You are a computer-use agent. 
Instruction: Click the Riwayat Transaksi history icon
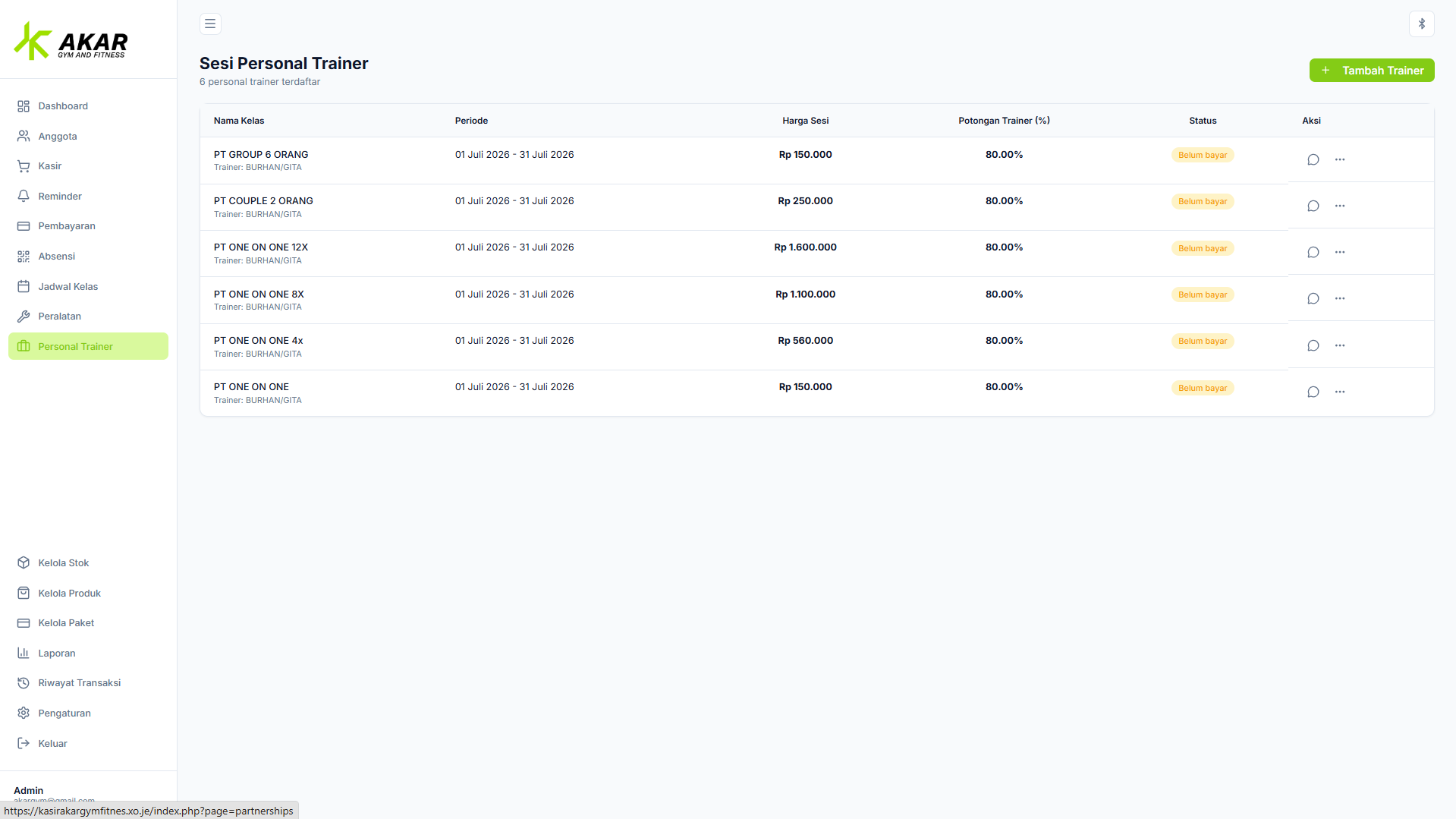pos(24,683)
